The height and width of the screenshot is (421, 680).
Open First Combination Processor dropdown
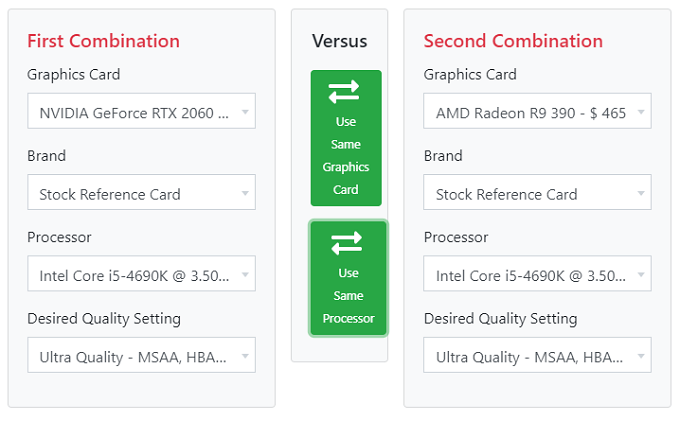(x=141, y=274)
